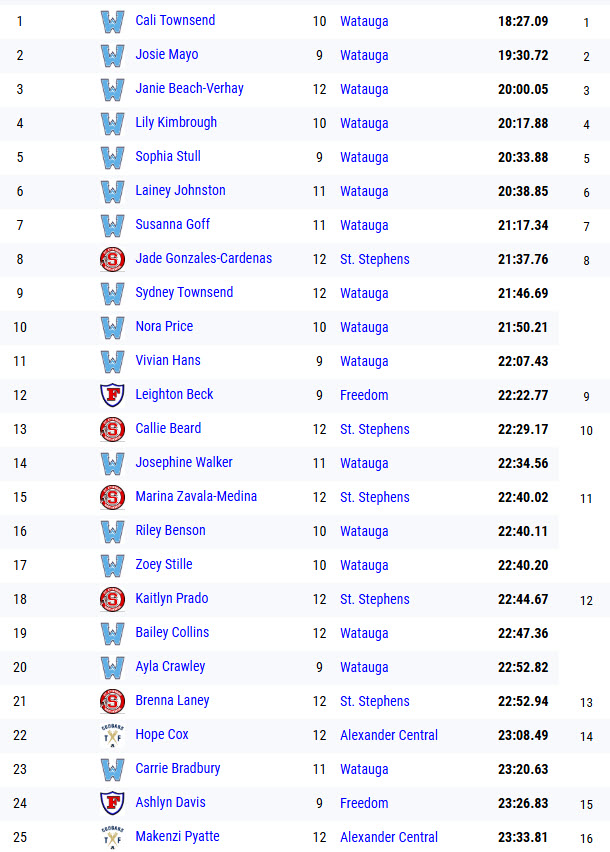Click Alexander Central logo beside Makenzi Pyatte
The image size is (610, 852).
click(x=112, y=837)
